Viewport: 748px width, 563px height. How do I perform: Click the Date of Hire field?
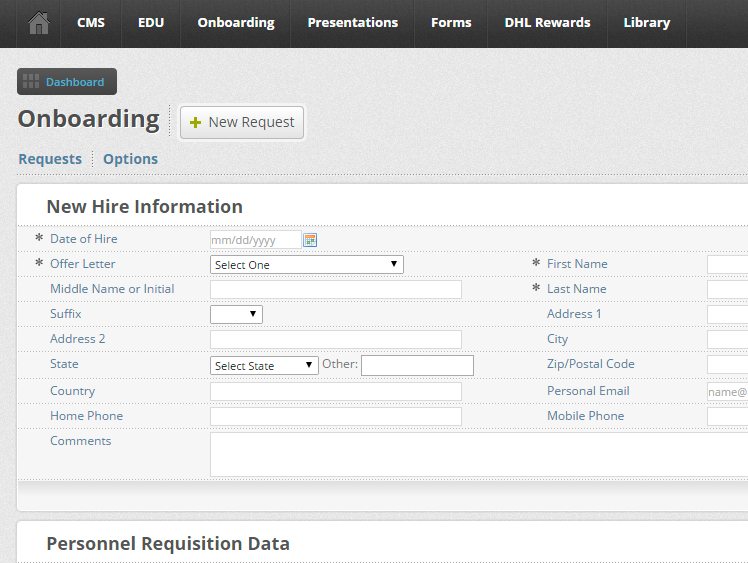256,240
